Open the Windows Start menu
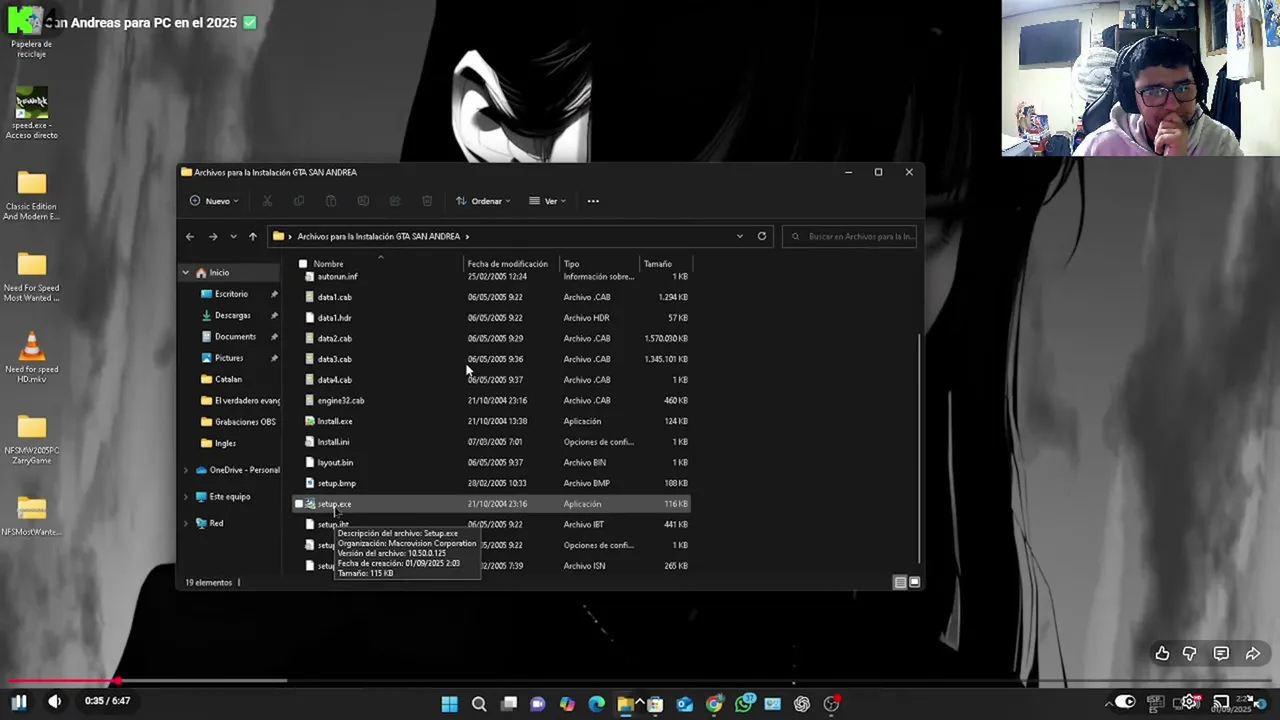 tap(449, 704)
